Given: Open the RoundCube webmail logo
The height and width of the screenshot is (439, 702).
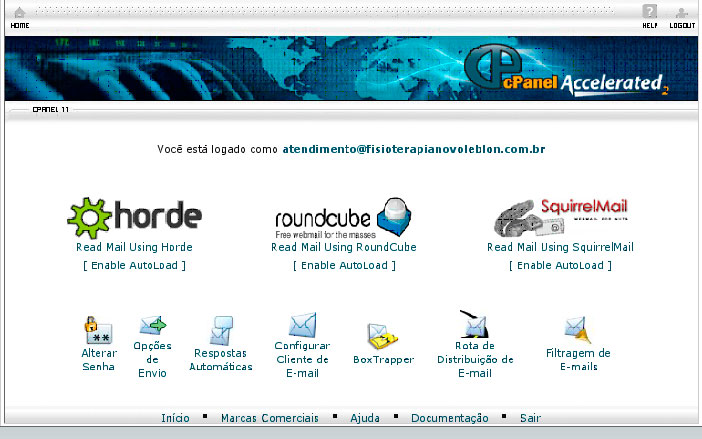Looking at the screenshot, I should pyautogui.click(x=343, y=218).
